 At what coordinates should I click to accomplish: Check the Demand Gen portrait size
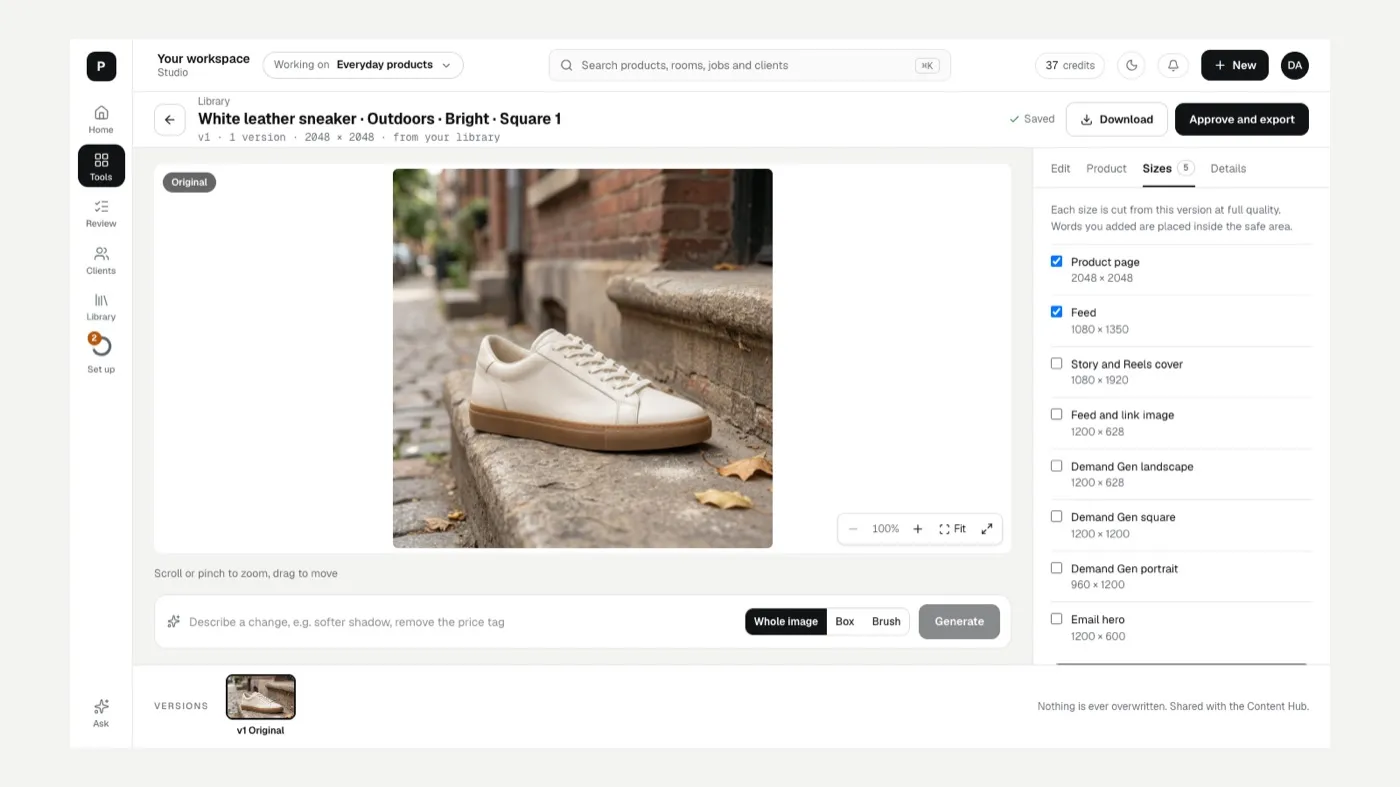(1056, 567)
